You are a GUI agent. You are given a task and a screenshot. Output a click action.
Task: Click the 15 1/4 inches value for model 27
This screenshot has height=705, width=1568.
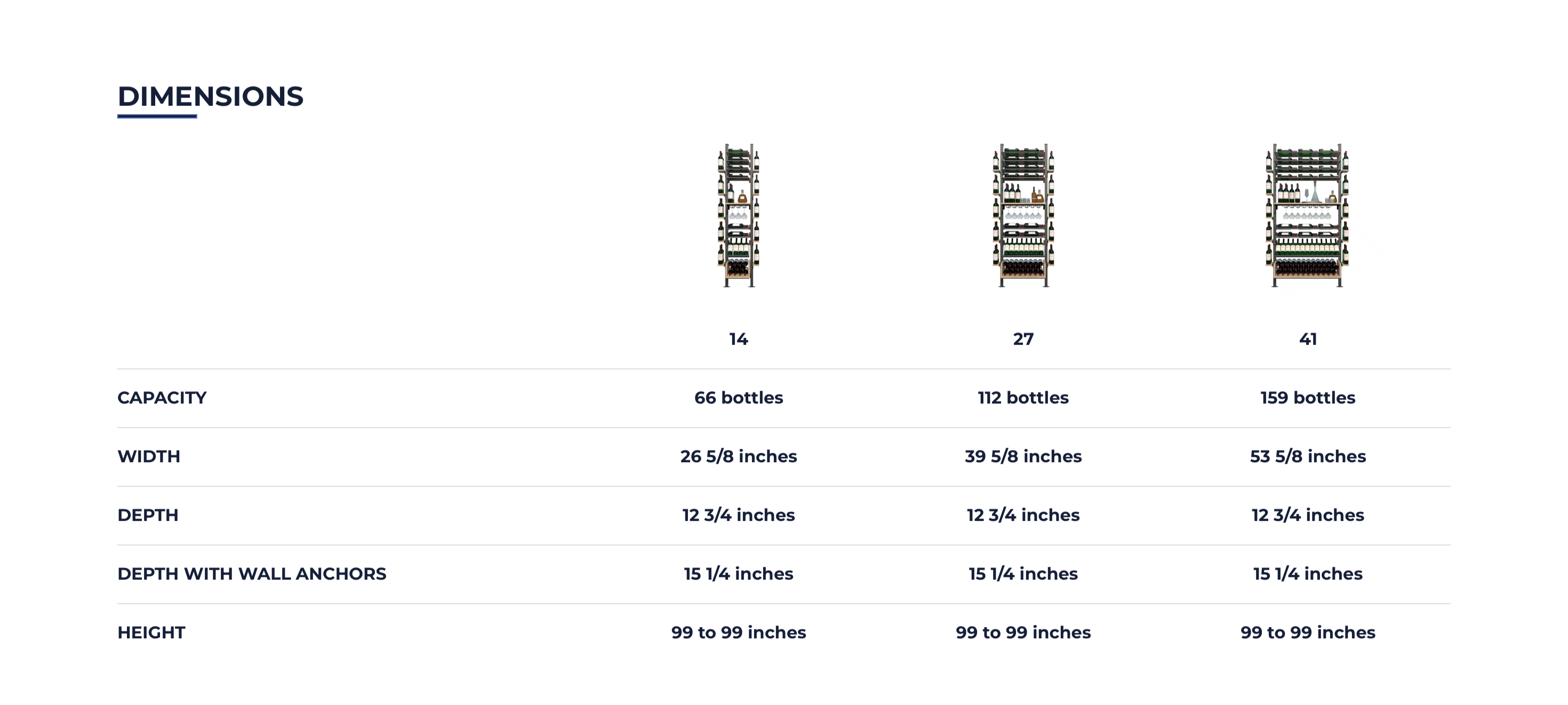[1023, 574]
